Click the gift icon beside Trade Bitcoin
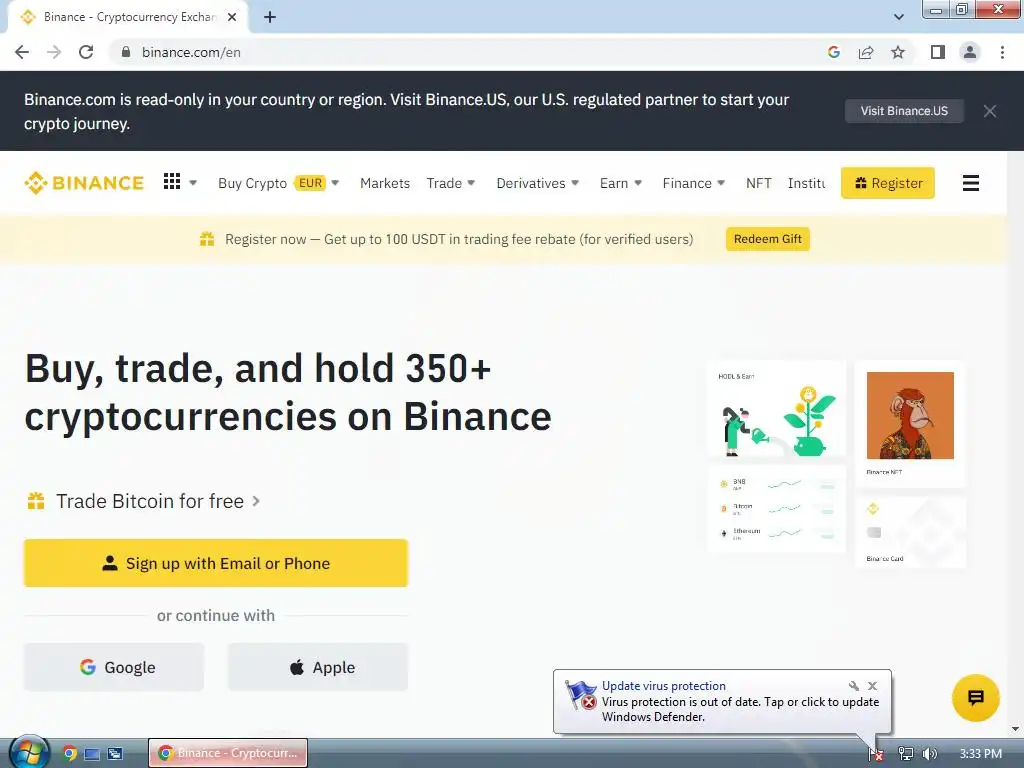Viewport: 1024px width, 768px height. tap(36, 501)
